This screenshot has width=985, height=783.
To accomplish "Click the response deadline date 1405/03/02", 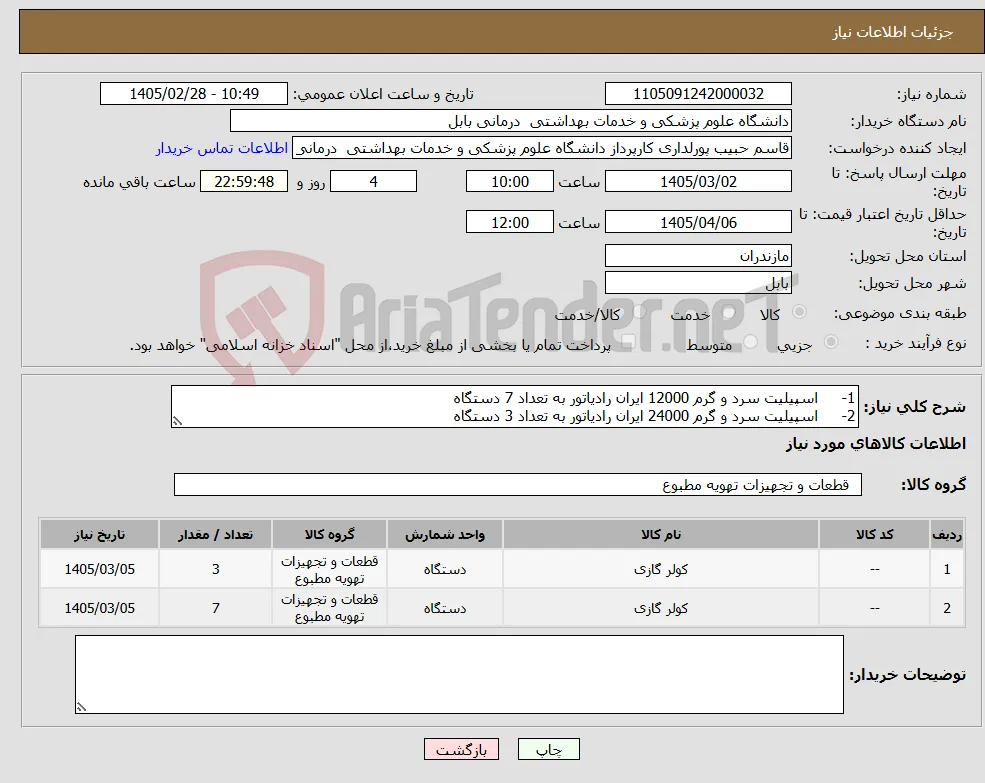I will [x=698, y=182].
